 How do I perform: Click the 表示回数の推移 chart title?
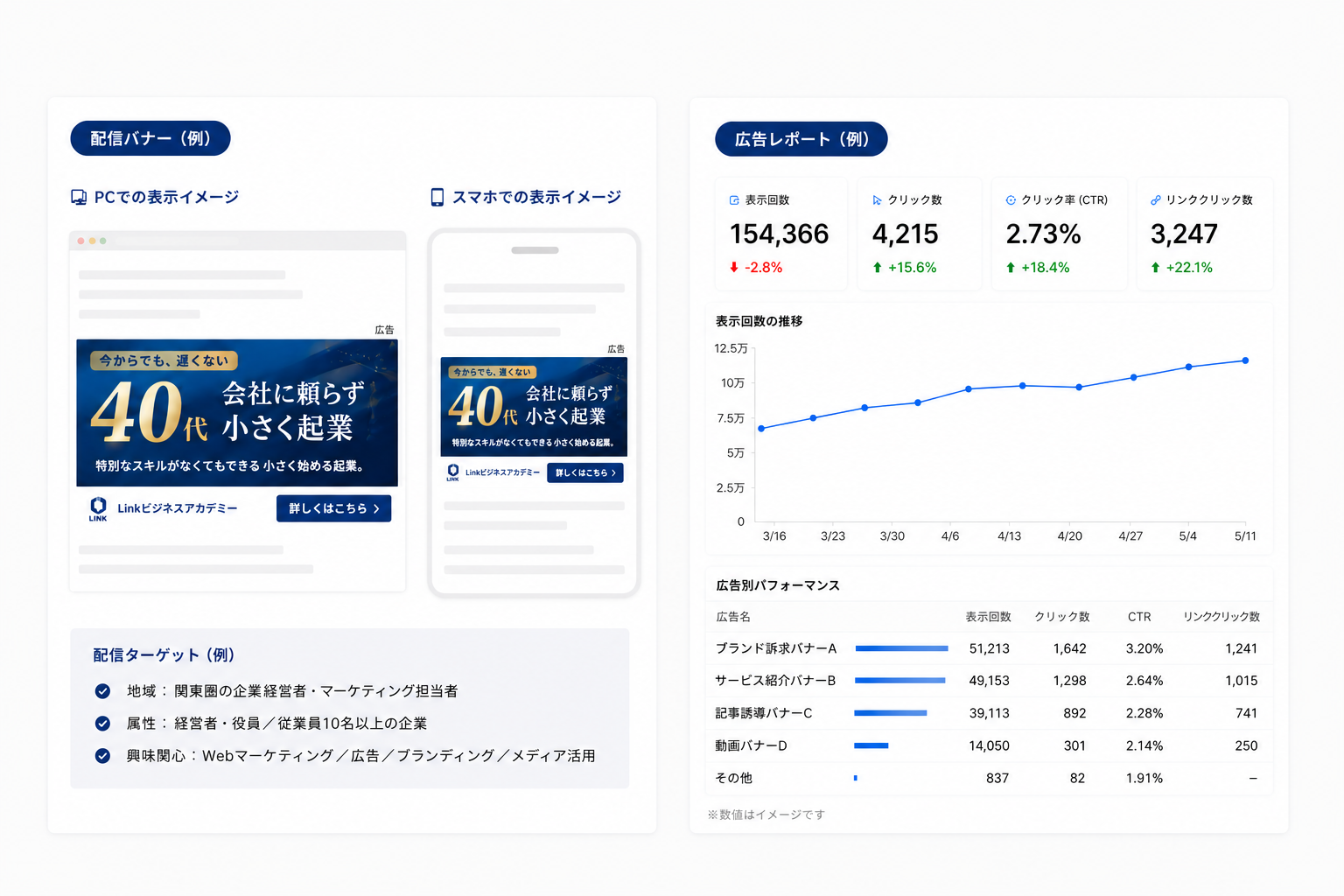759,321
